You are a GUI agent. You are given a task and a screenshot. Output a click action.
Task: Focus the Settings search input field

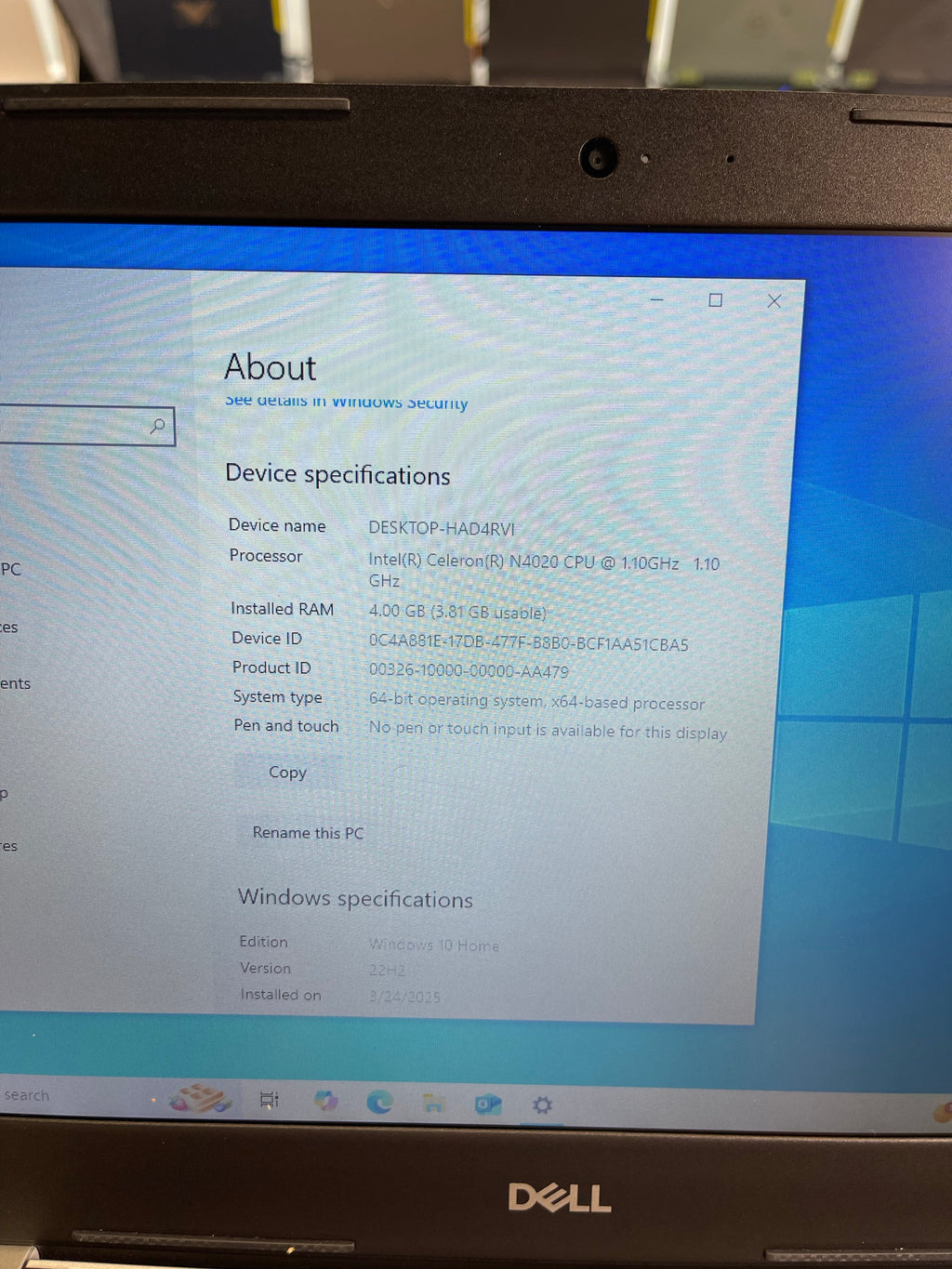[86, 426]
